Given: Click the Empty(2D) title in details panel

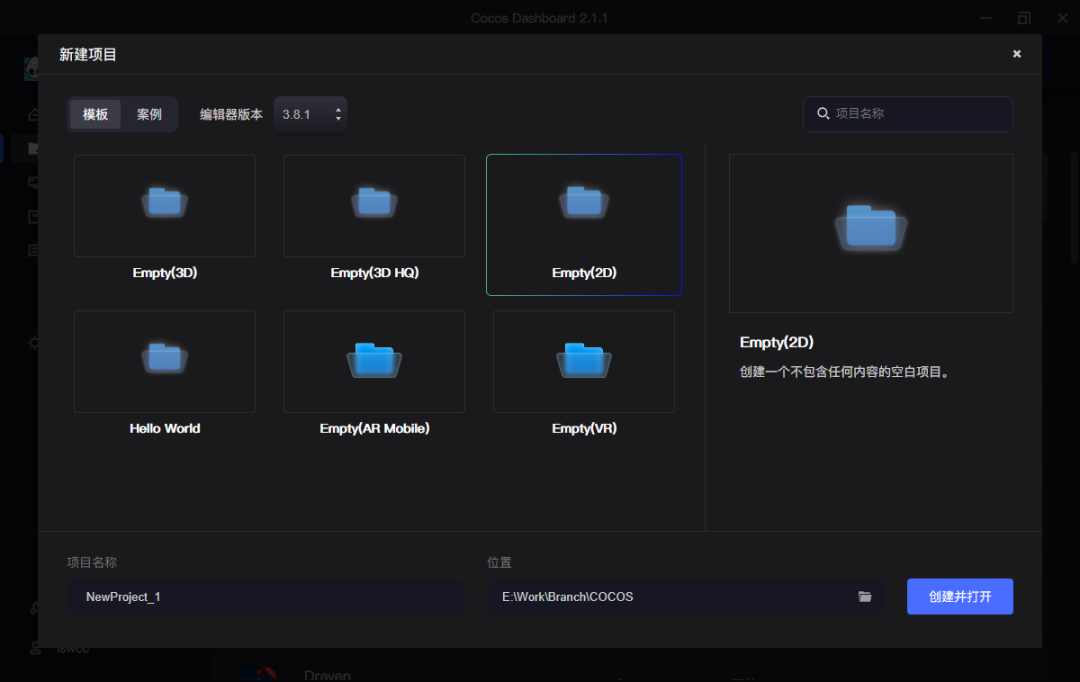Looking at the screenshot, I should tap(776, 342).
